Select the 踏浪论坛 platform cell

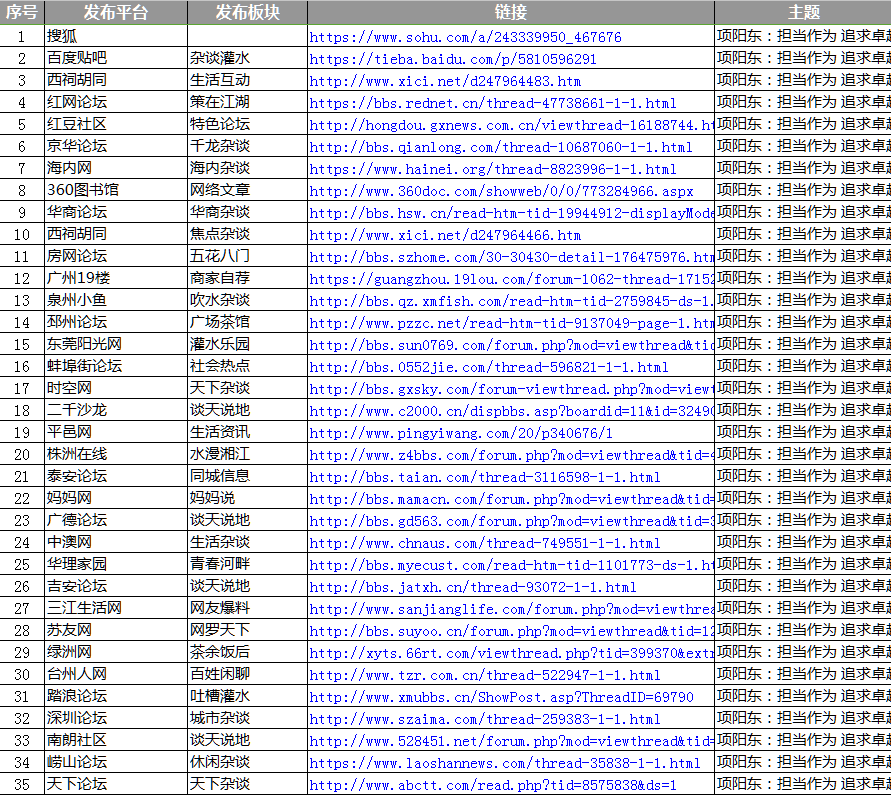[x=77, y=697]
